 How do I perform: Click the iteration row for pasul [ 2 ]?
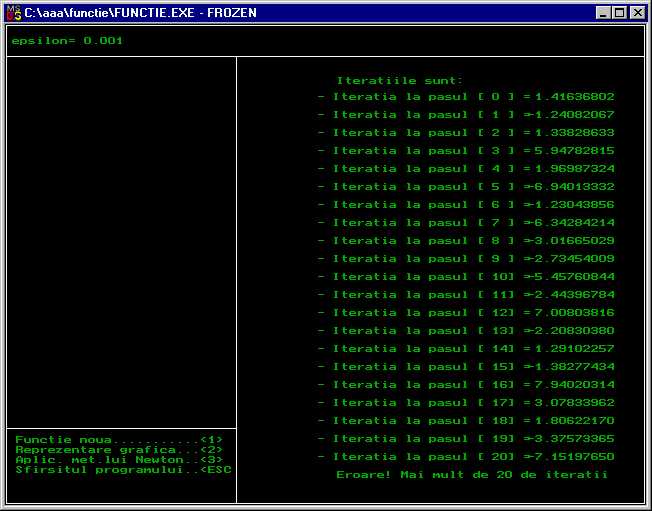[x=466, y=133]
